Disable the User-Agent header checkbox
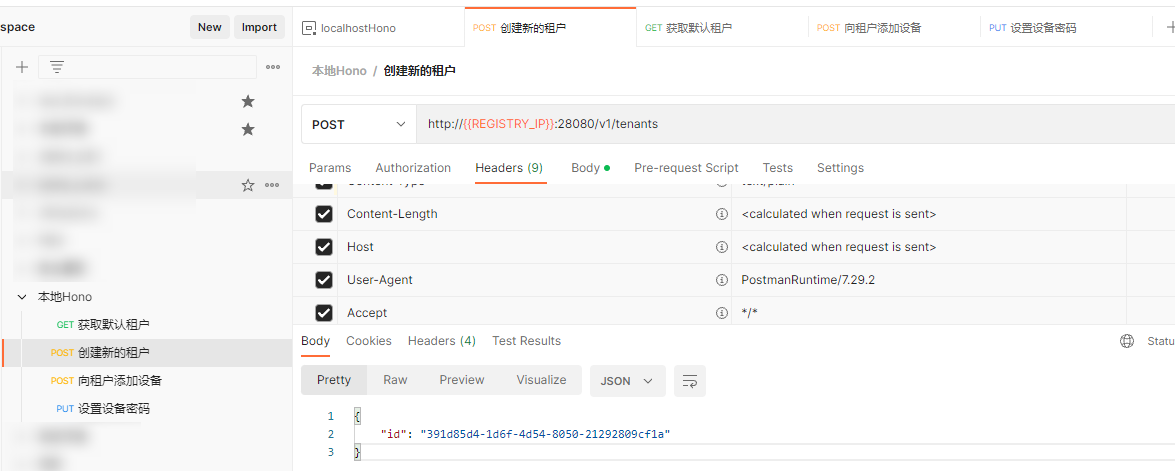Screen dimensions: 1175x471 [x=324, y=280]
